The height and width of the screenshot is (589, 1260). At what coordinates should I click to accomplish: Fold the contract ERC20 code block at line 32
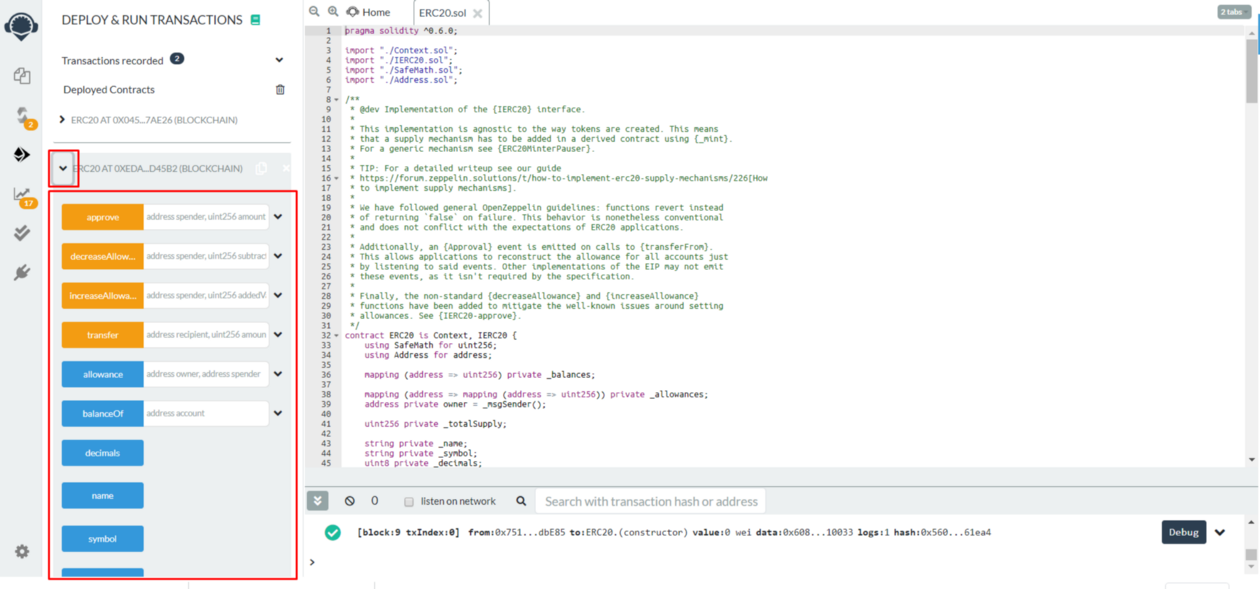click(x=337, y=336)
